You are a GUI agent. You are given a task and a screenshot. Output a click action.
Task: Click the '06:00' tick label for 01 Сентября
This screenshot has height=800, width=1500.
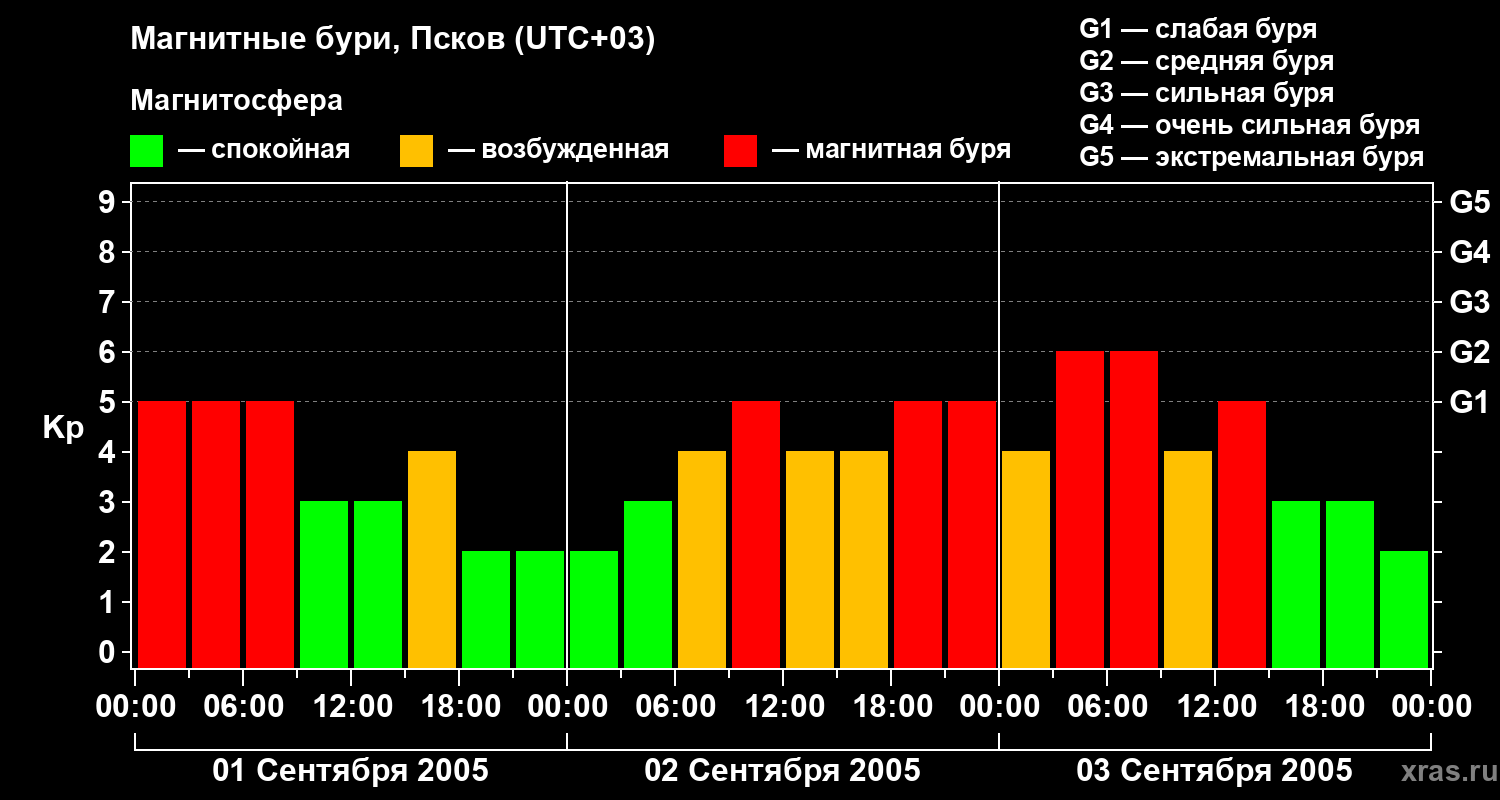tap(243, 706)
